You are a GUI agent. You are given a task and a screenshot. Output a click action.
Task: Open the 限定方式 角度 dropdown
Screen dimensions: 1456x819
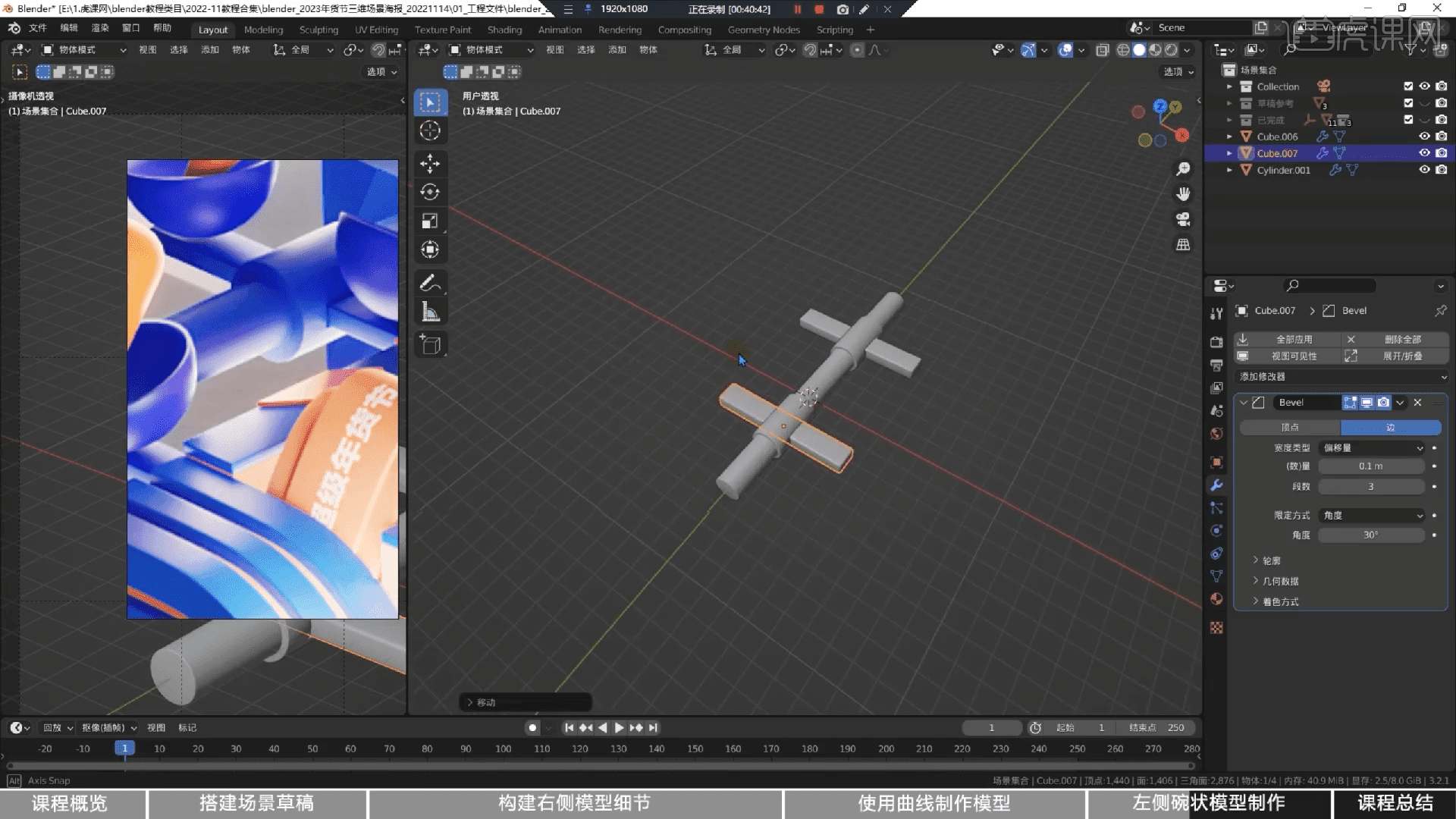click(x=1372, y=516)
